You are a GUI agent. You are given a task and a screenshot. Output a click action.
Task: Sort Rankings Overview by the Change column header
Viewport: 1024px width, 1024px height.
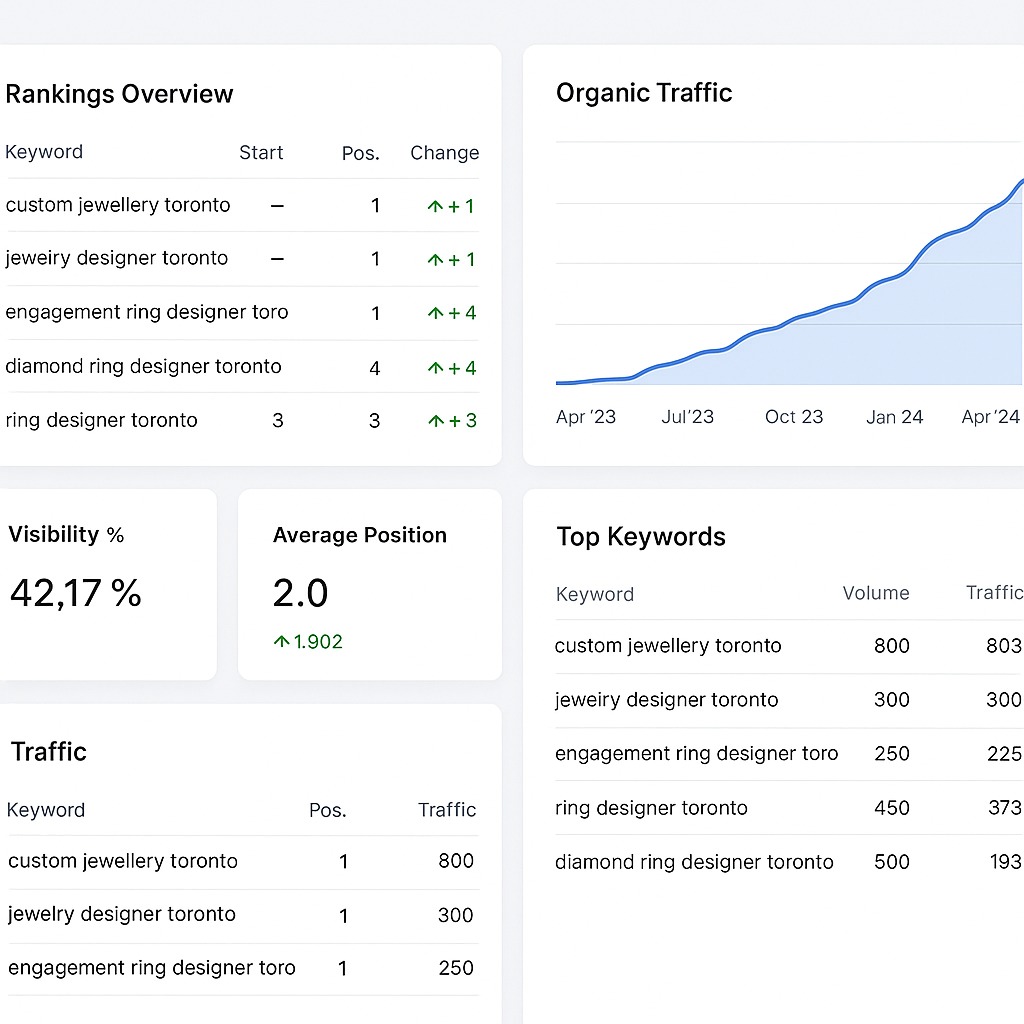(x=444, y=153)
